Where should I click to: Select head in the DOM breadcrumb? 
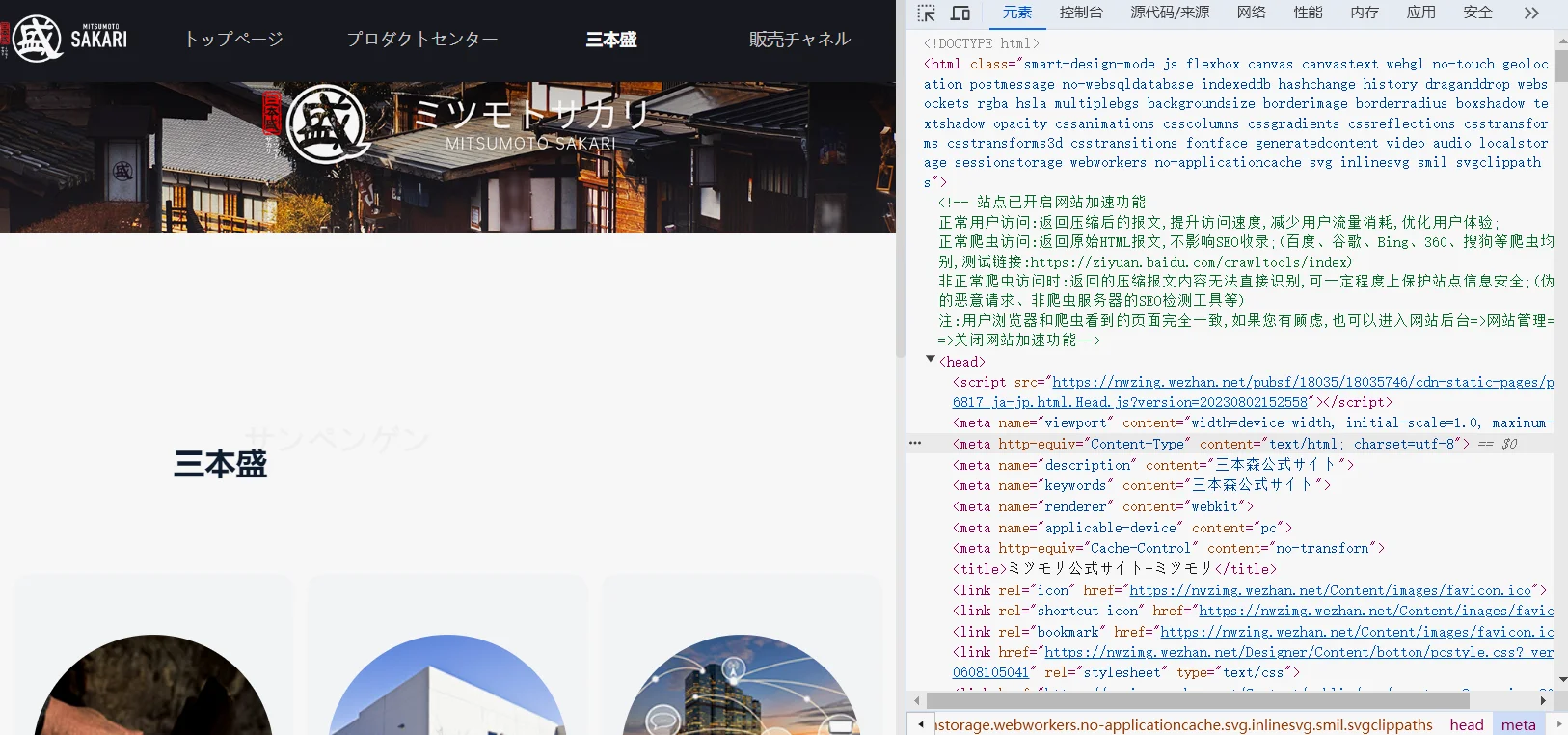[x=1466, y=724]
